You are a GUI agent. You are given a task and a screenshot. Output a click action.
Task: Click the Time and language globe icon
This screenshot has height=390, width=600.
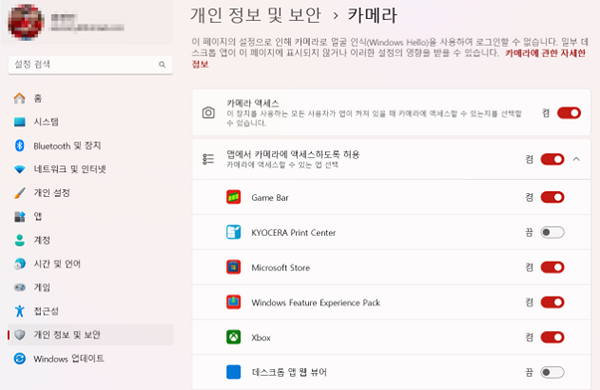point(20,264)
